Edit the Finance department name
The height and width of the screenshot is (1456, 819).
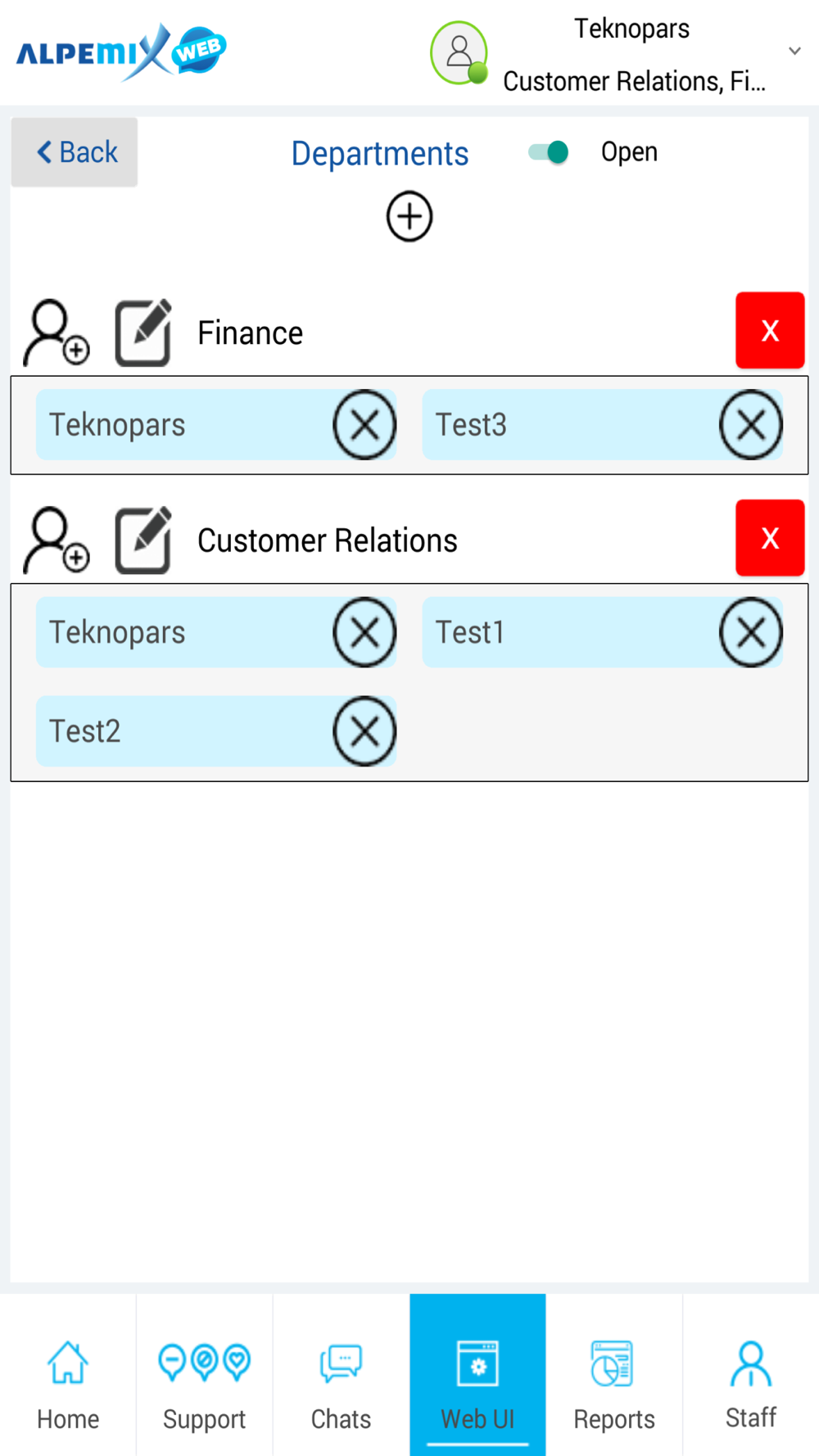(143, 332)
